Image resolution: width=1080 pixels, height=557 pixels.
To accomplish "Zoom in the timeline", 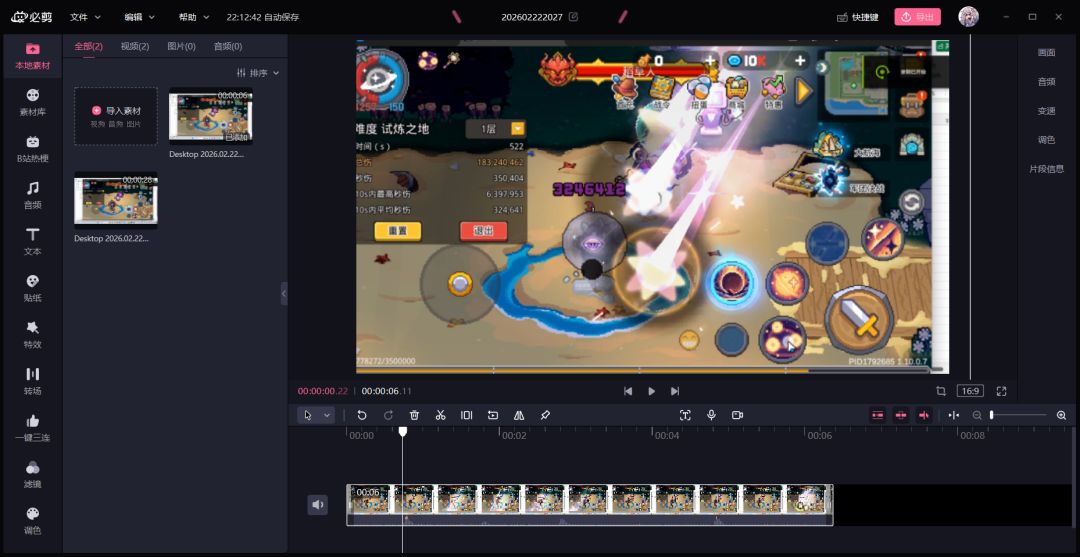I will pyautogui.click(x=1061, y=415).
